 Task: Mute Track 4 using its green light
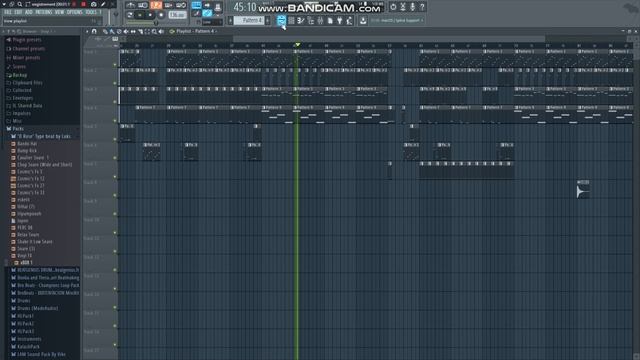(x=115, y=121)
